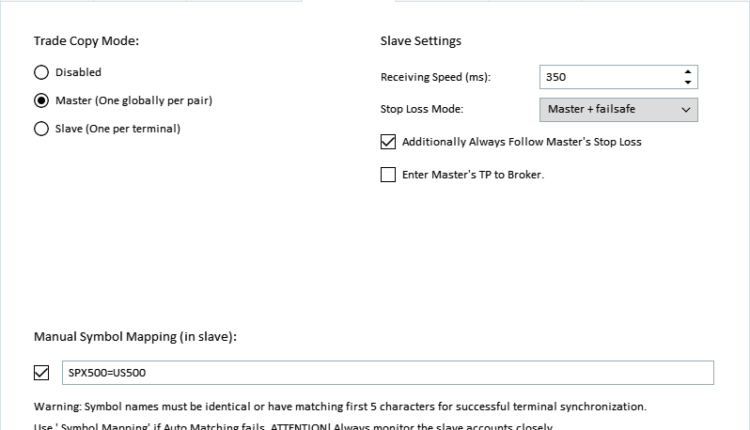The width and height of the screenshot is (750, 430).
Task: Click the Receiving Speed (ms) label
Action: point(442,77)
